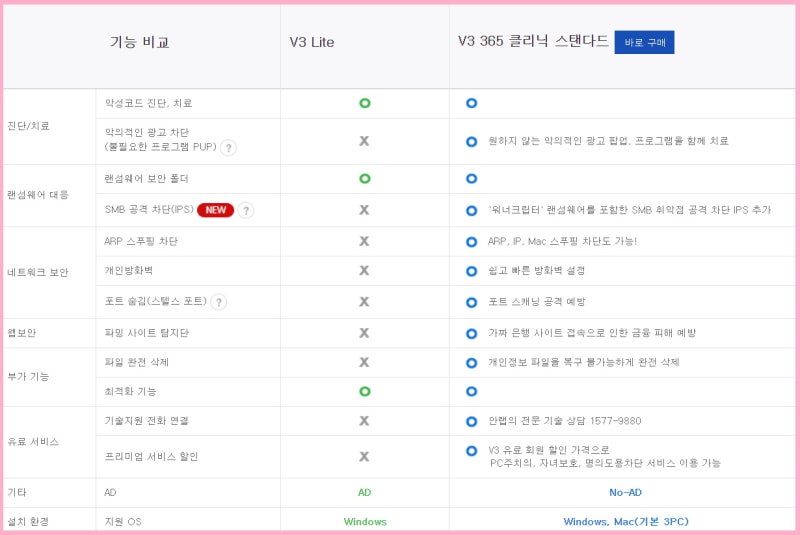This screenshot has width=800, height=535.
Task: Click '워너크립터' 랜섬웨어 SMB description text
Action: click(630, 210)
